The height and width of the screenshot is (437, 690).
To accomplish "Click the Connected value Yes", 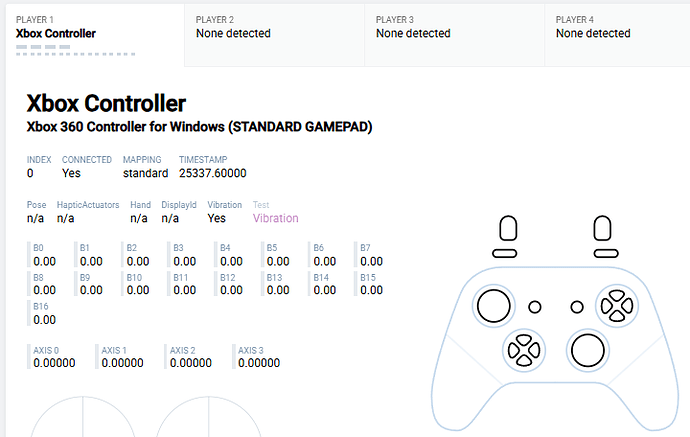I will click(x=71, y=173).
